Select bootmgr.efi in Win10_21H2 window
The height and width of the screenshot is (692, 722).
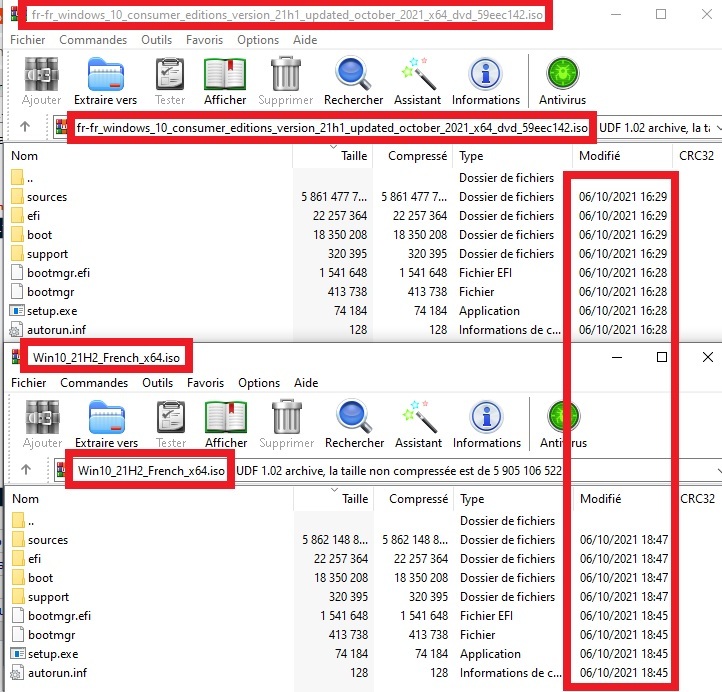click(x=51, y=616)
